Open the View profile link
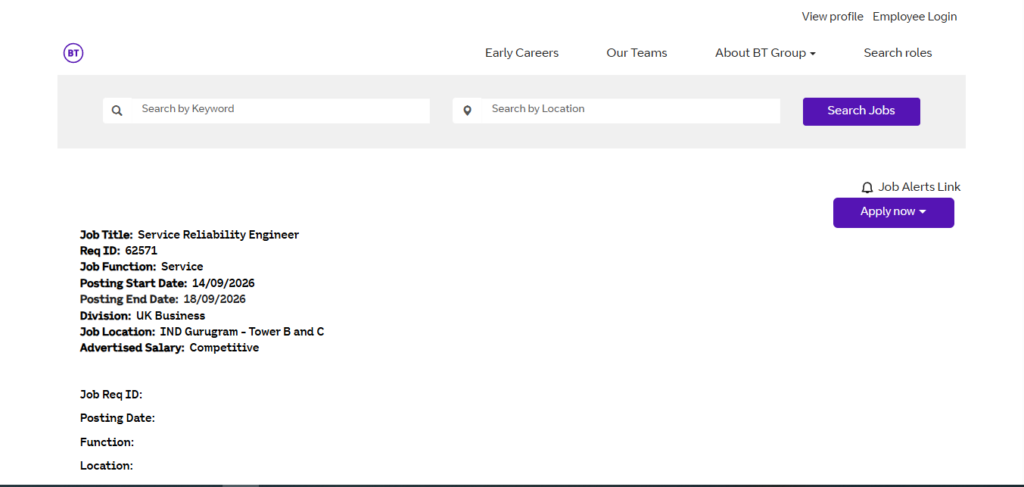This screenshot has width=1024, height=487. 832,16
